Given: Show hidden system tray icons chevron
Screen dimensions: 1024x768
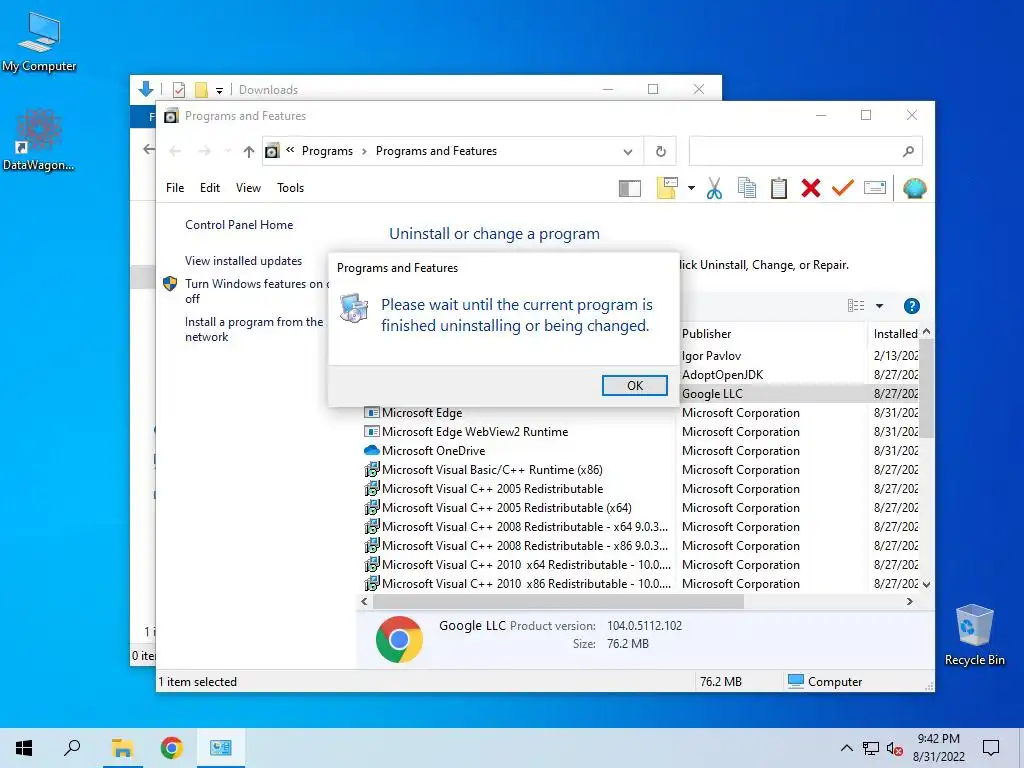Looking at the screenshot, I should coord(846,748).
